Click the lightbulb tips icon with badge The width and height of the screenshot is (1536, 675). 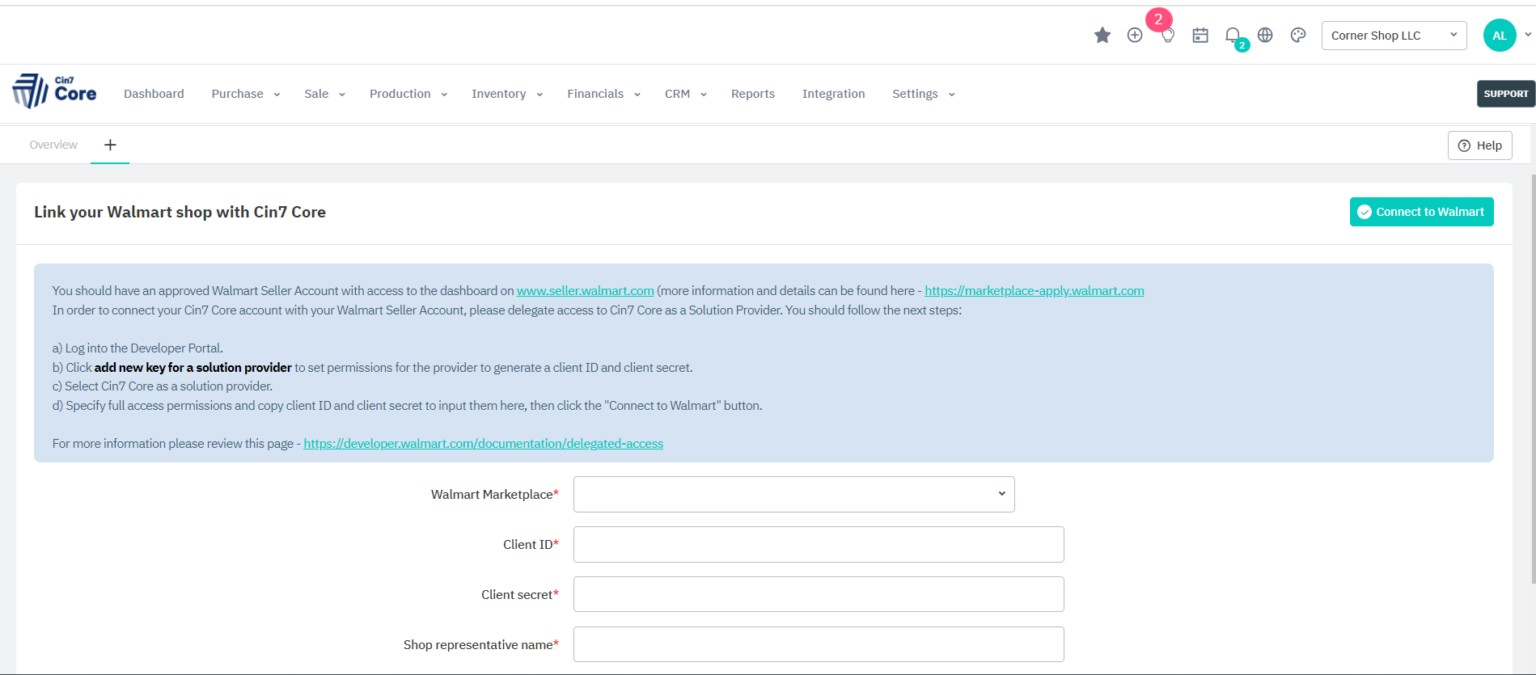(x=1167, y=34)
